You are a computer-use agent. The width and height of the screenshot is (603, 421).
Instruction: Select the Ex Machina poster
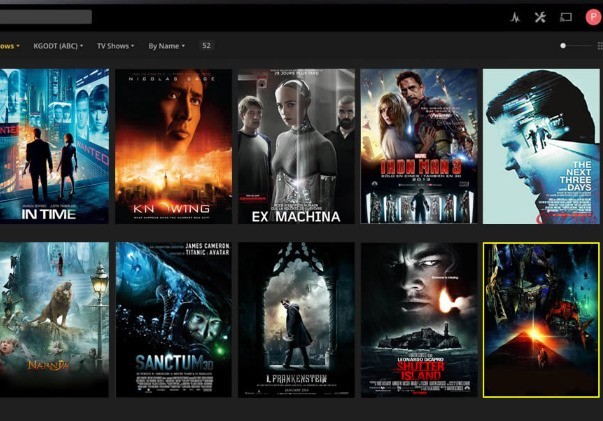(x=296, y=146)
